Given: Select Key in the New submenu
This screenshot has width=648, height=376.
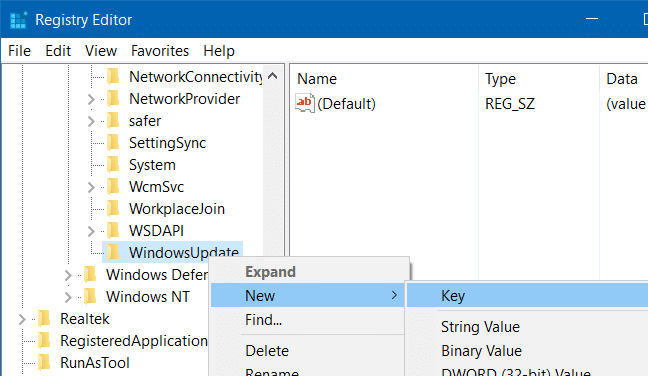Looking at the screenshot, I should pyautogui.click(x=527, y=295).
